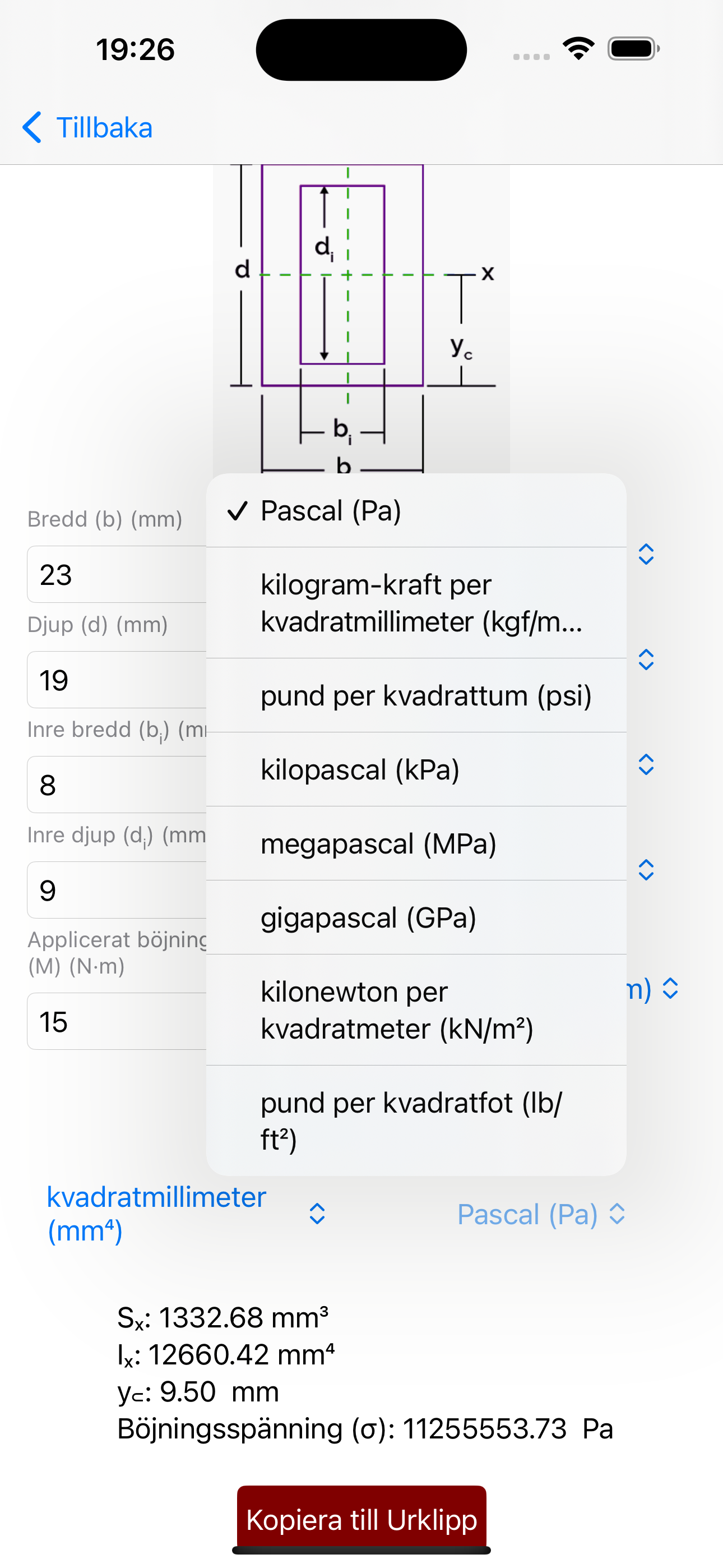Open unit chevrons next to Djup field

point(646,659)
